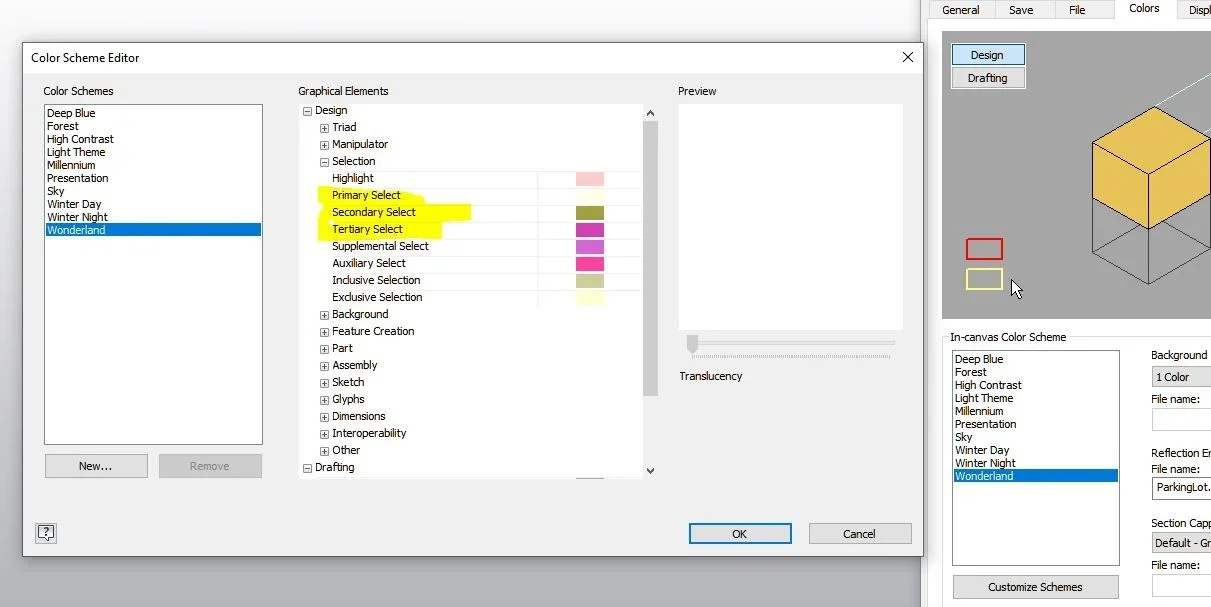Screen dimensions: 1211x607
Task: Select Light Theme in Color Schemes list
Action: click(x=153, y=152)
